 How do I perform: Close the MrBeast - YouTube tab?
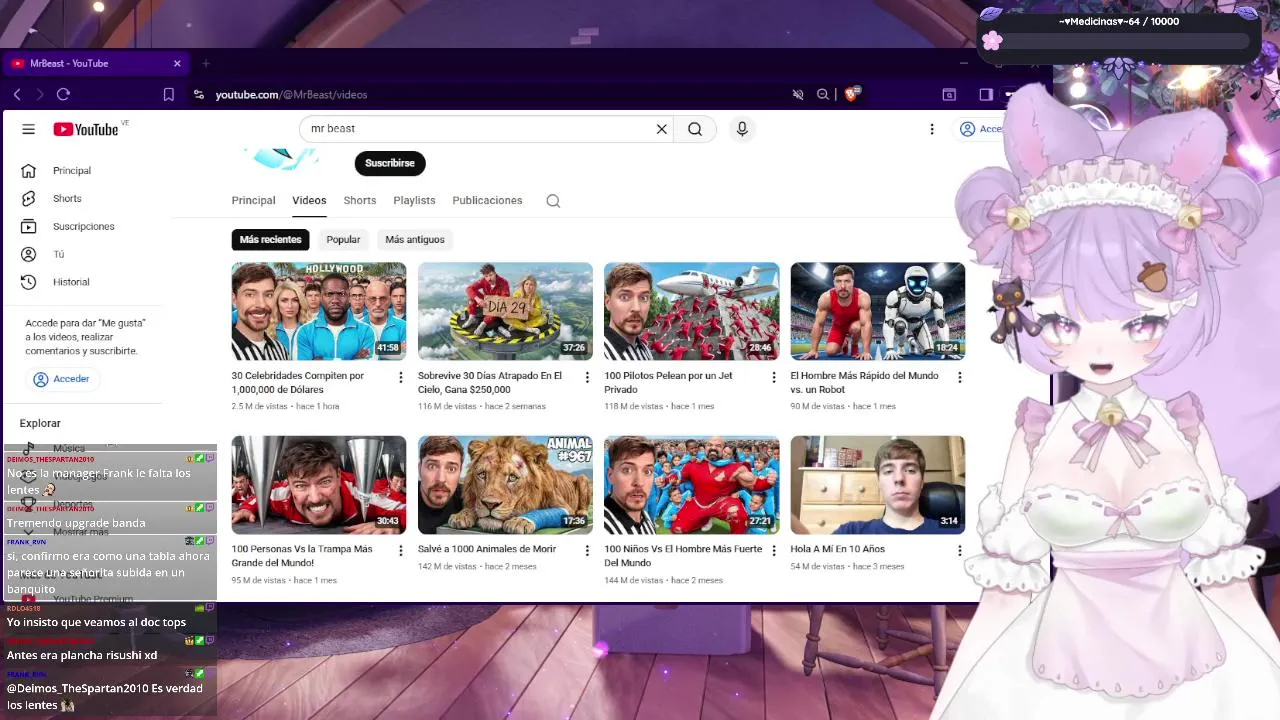pyautogui.click(x=177, y=63)
